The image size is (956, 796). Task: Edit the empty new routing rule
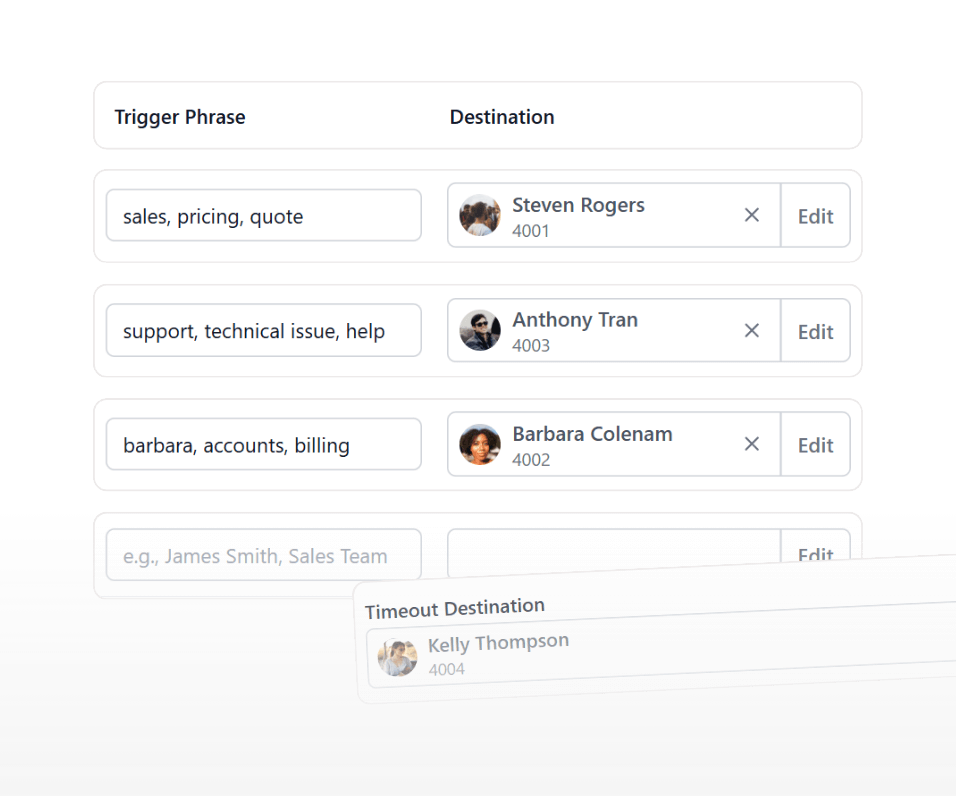pos(815,553)
